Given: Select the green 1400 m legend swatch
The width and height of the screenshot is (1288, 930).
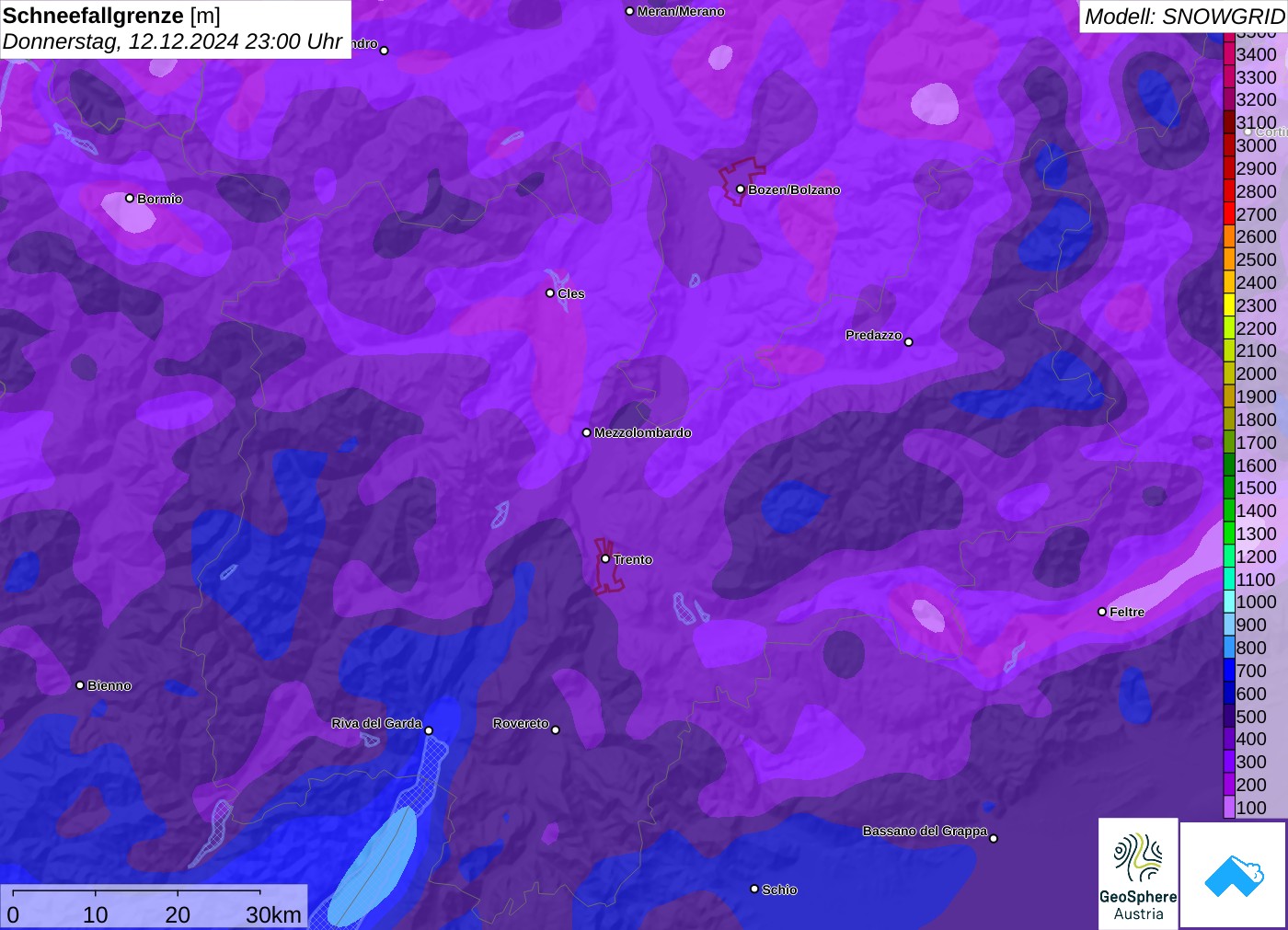Looking at the screenshot, I should (1229, 511).
